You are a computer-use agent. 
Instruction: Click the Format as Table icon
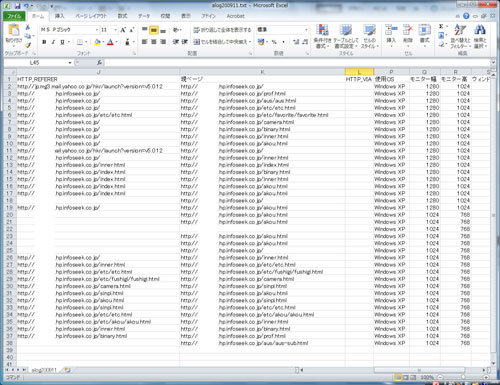(x=346, y=30)
